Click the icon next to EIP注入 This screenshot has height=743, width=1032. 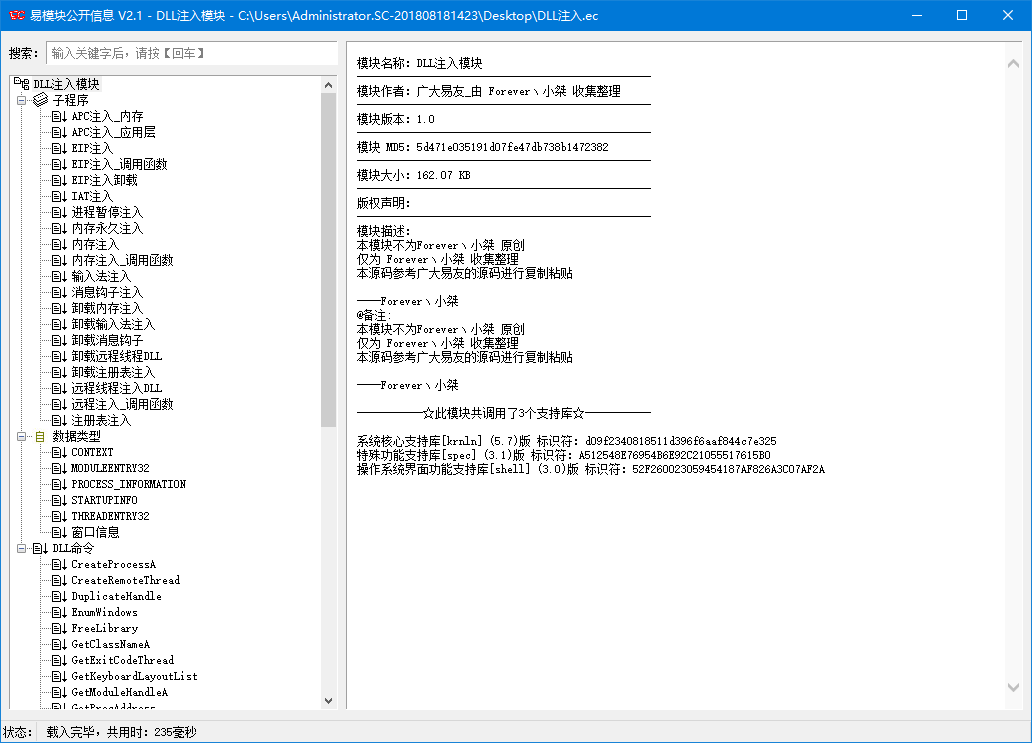point(58,148)
